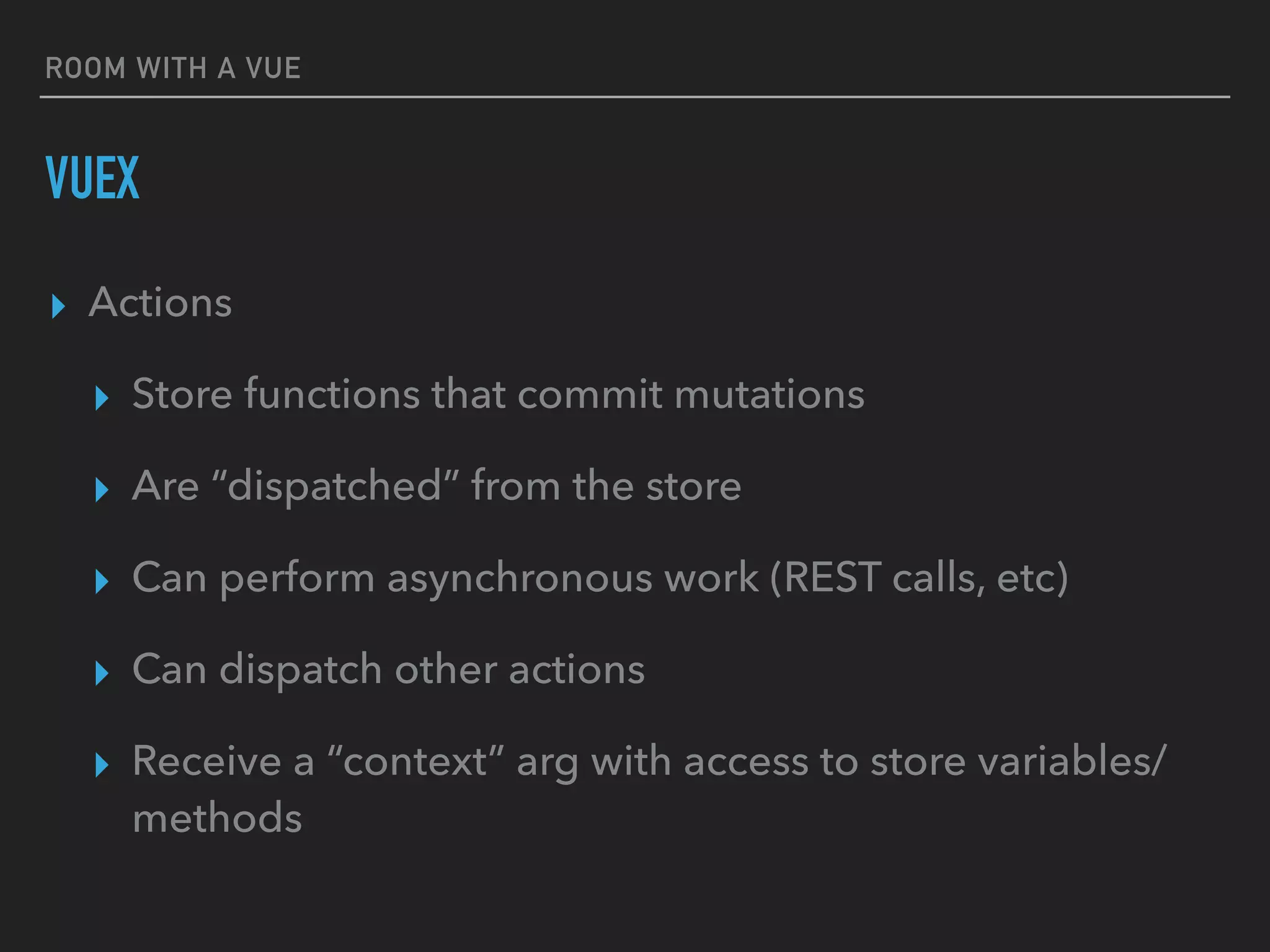Click the horizontal divider line under header

click(634, 97)
